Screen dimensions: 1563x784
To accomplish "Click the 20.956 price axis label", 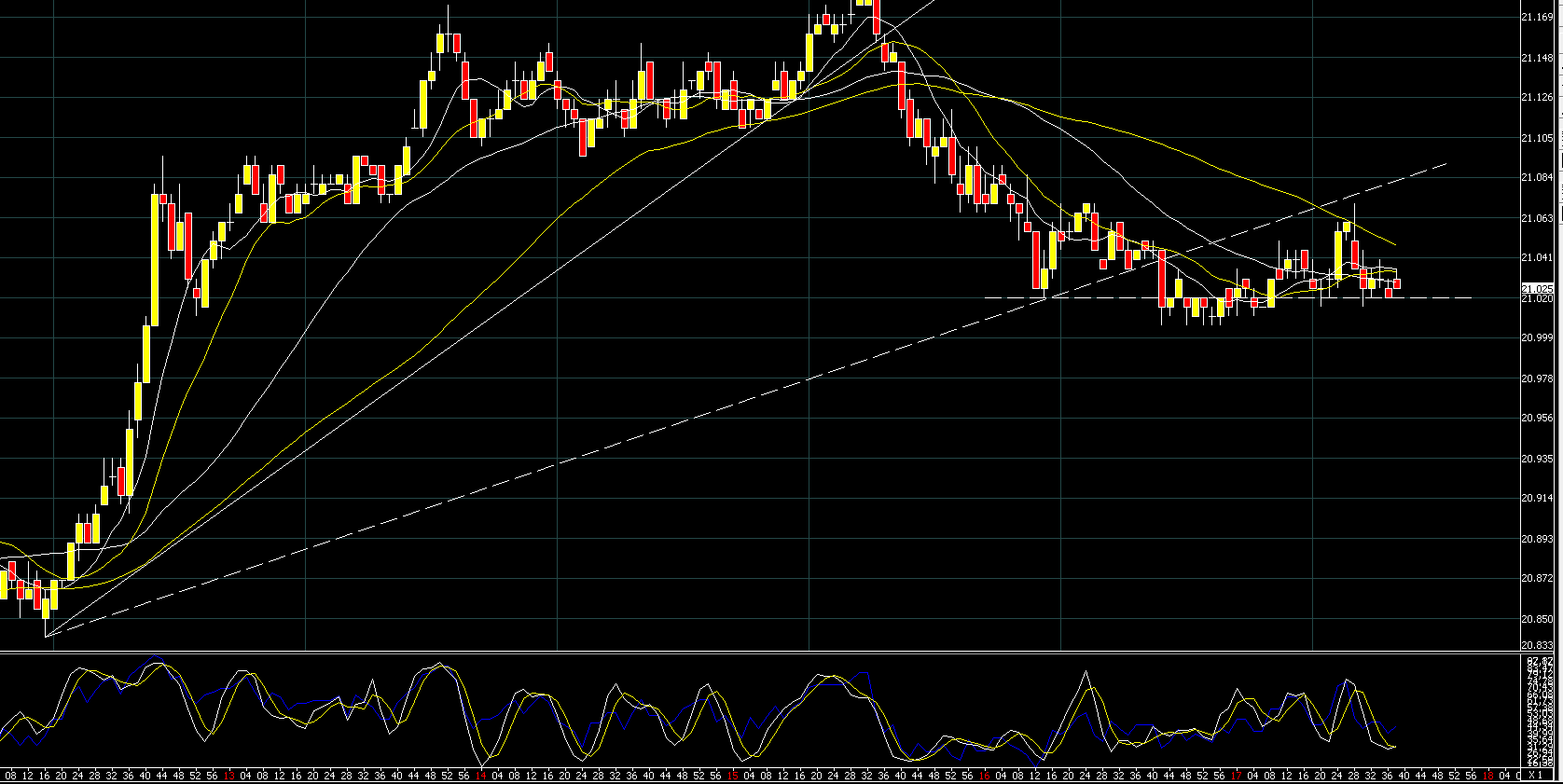I will 1537,418.
